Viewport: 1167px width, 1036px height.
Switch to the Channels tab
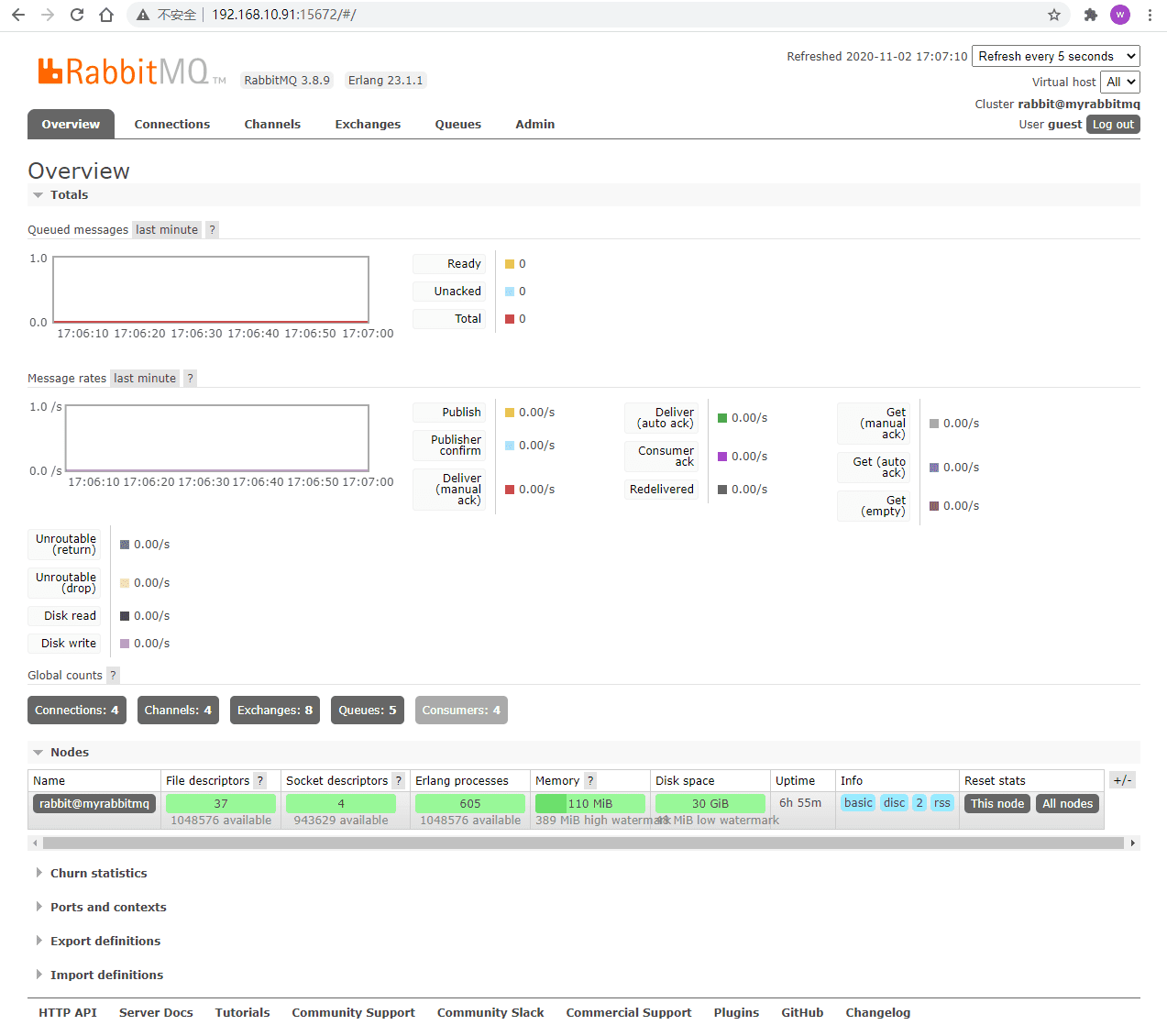point(272,125)
